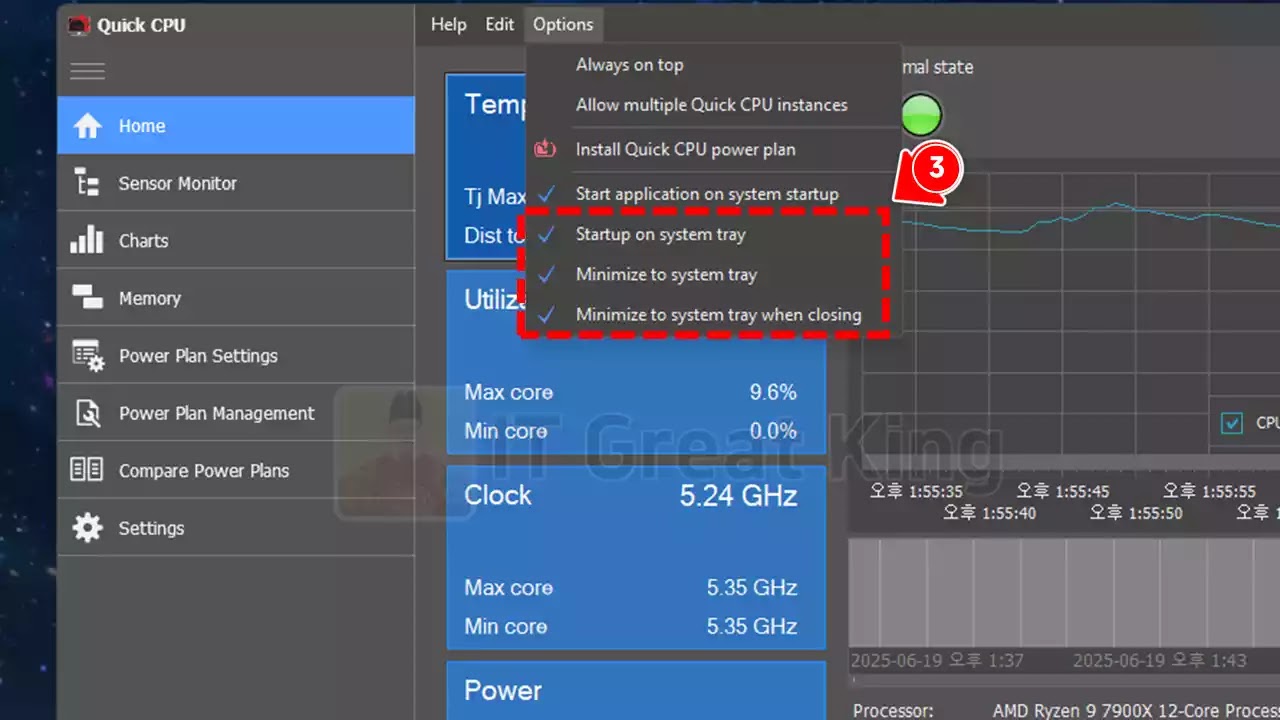Open the Help menu

point(448,25)
